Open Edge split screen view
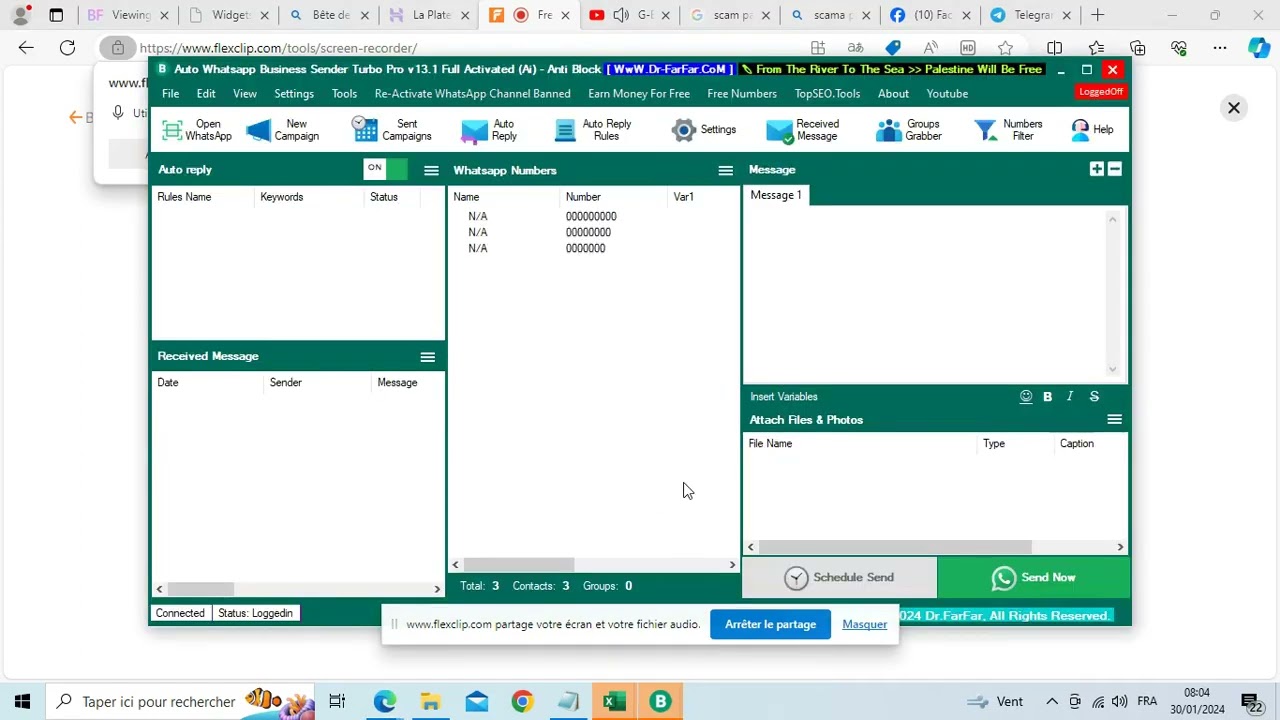The width and height of the screenshot is (1280, 720). tap(1055, 48)
